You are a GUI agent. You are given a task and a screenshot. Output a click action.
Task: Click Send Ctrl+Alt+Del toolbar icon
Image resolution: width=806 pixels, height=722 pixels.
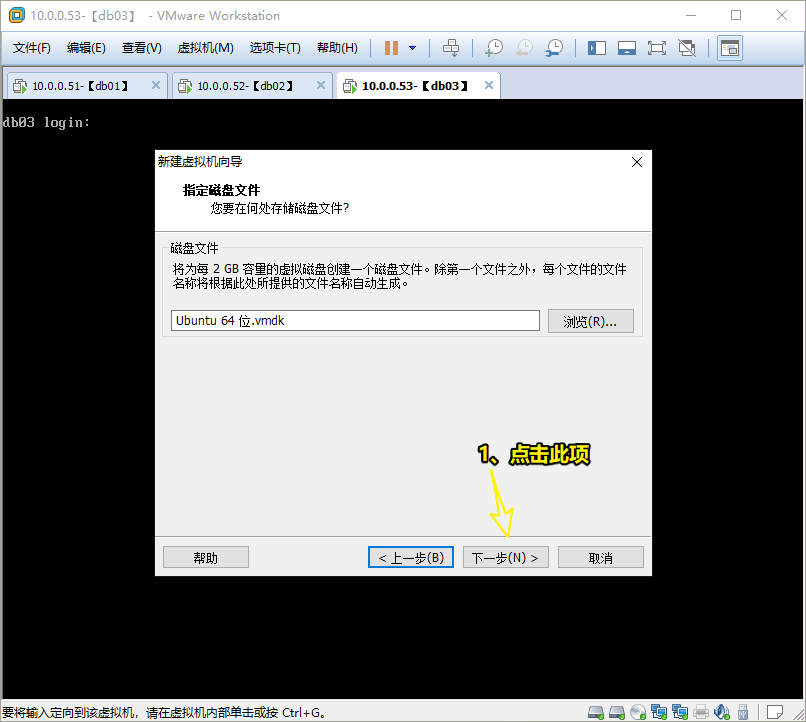click(x=451, y=48)
